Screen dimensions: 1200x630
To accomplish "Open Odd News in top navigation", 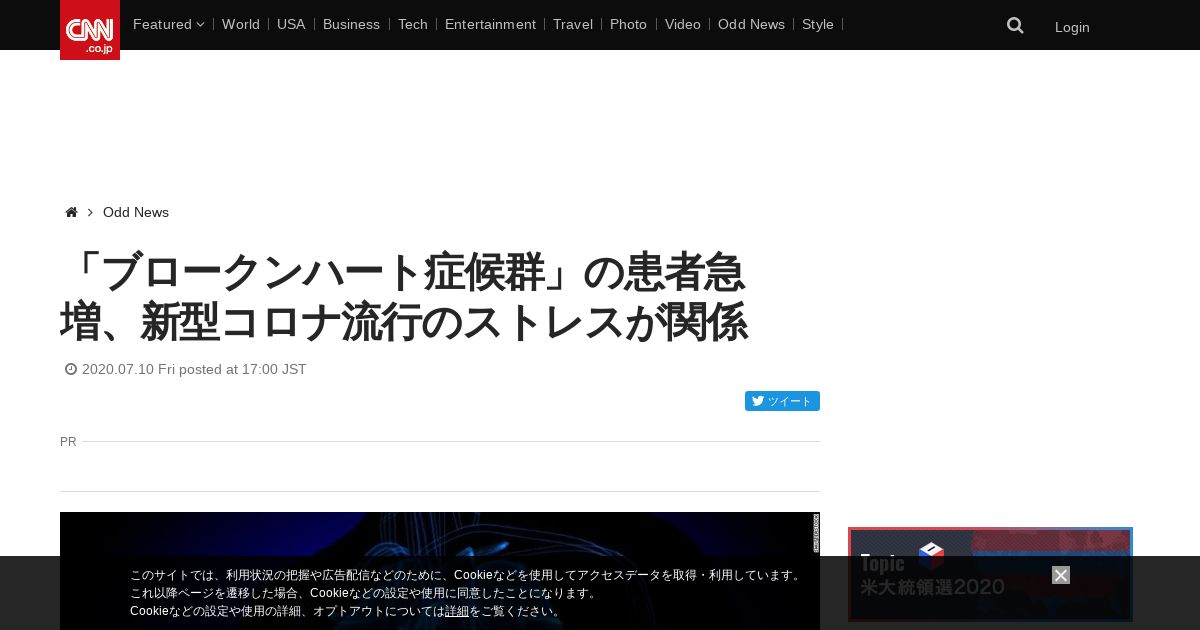I will coord(751,24).
